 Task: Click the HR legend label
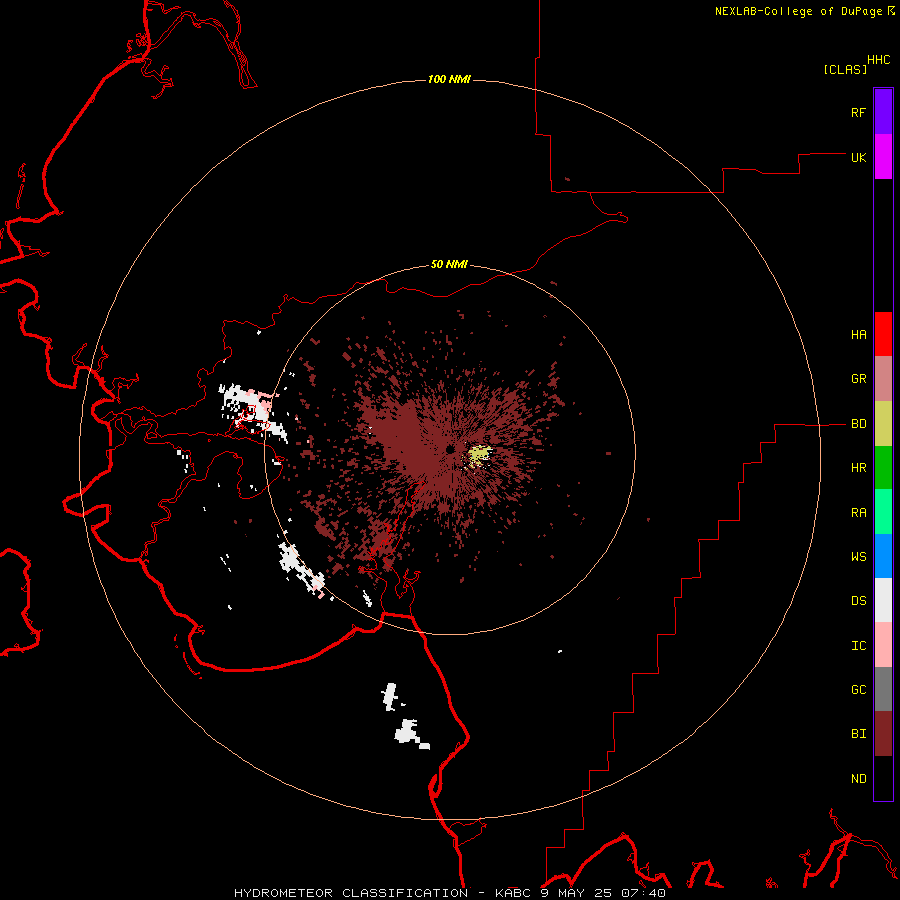pyautogui.click(x=858, y=468)
